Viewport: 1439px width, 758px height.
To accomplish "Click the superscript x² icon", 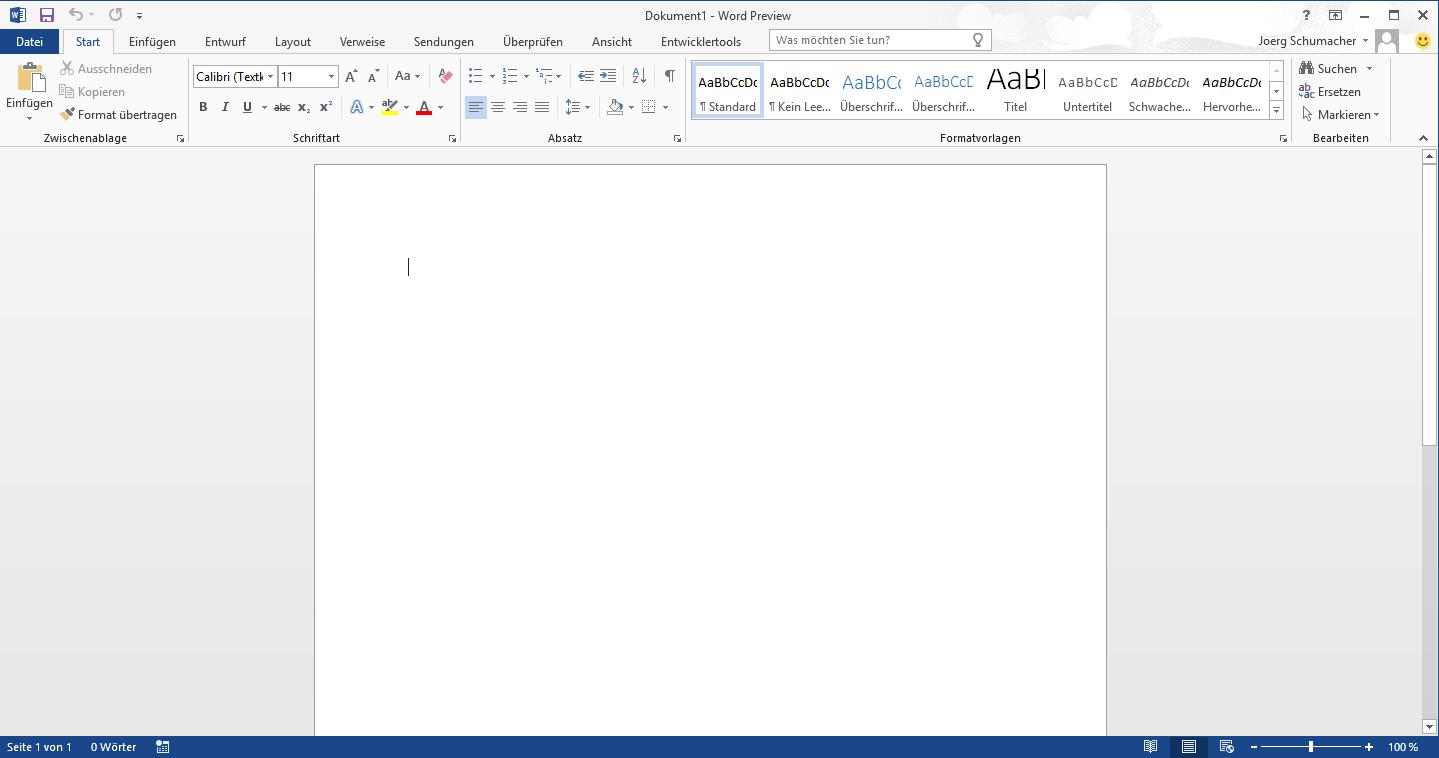I will point(325,107).
